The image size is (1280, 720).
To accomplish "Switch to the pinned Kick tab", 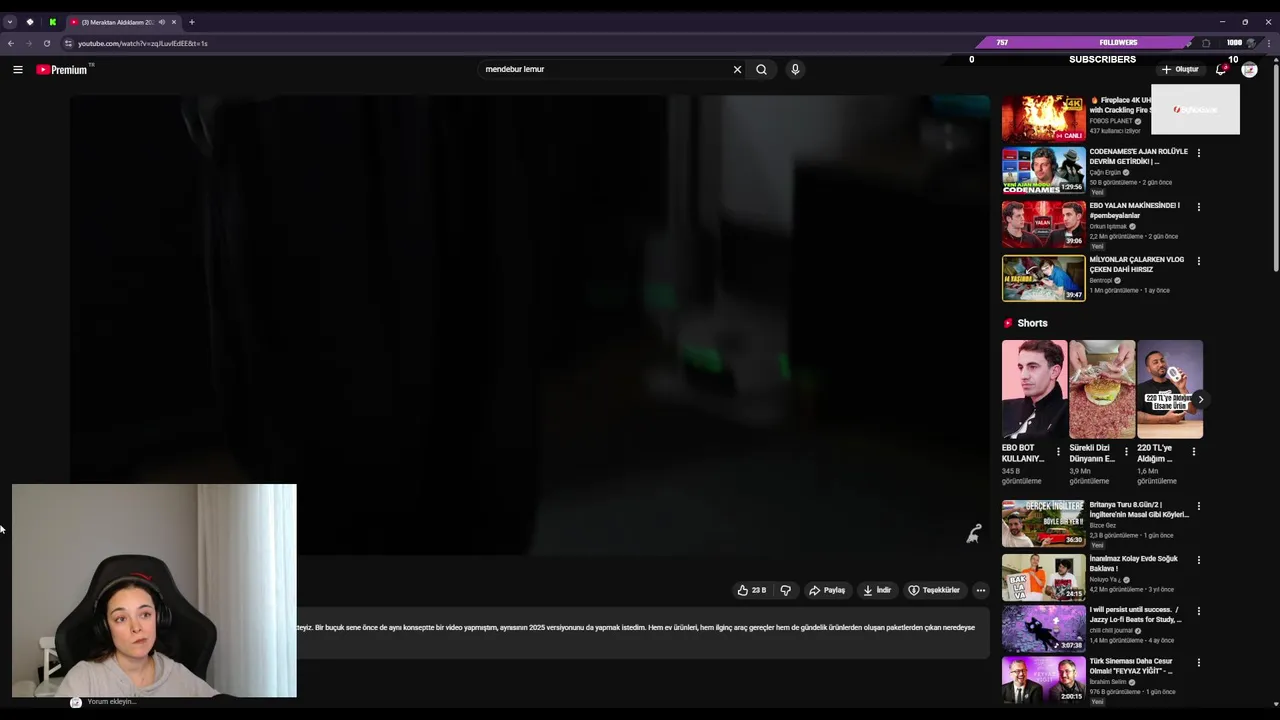I will click(52, 22).
